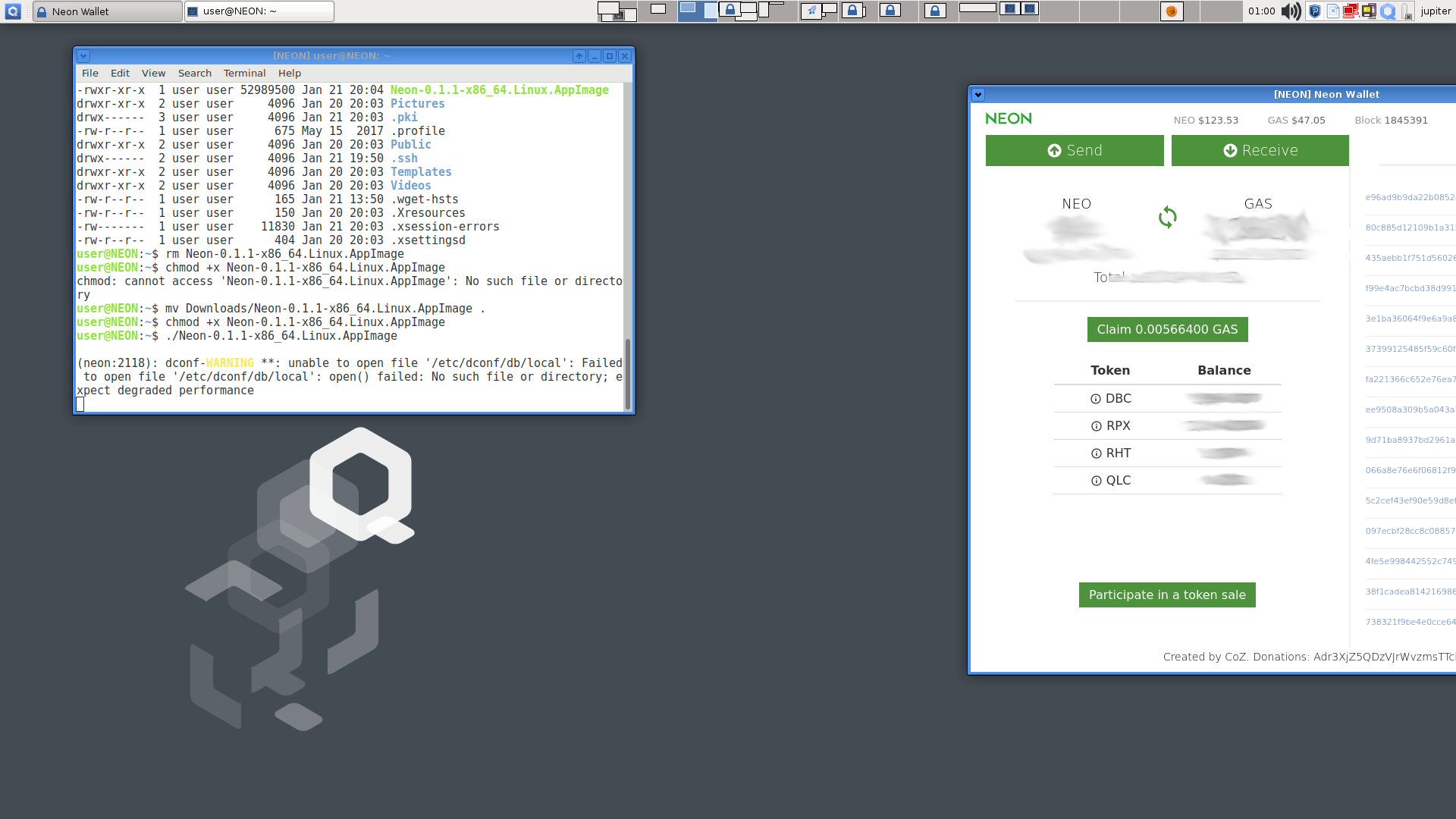
Task: Select the workspace with the rocket icon
Action: (x=818, y=11)
